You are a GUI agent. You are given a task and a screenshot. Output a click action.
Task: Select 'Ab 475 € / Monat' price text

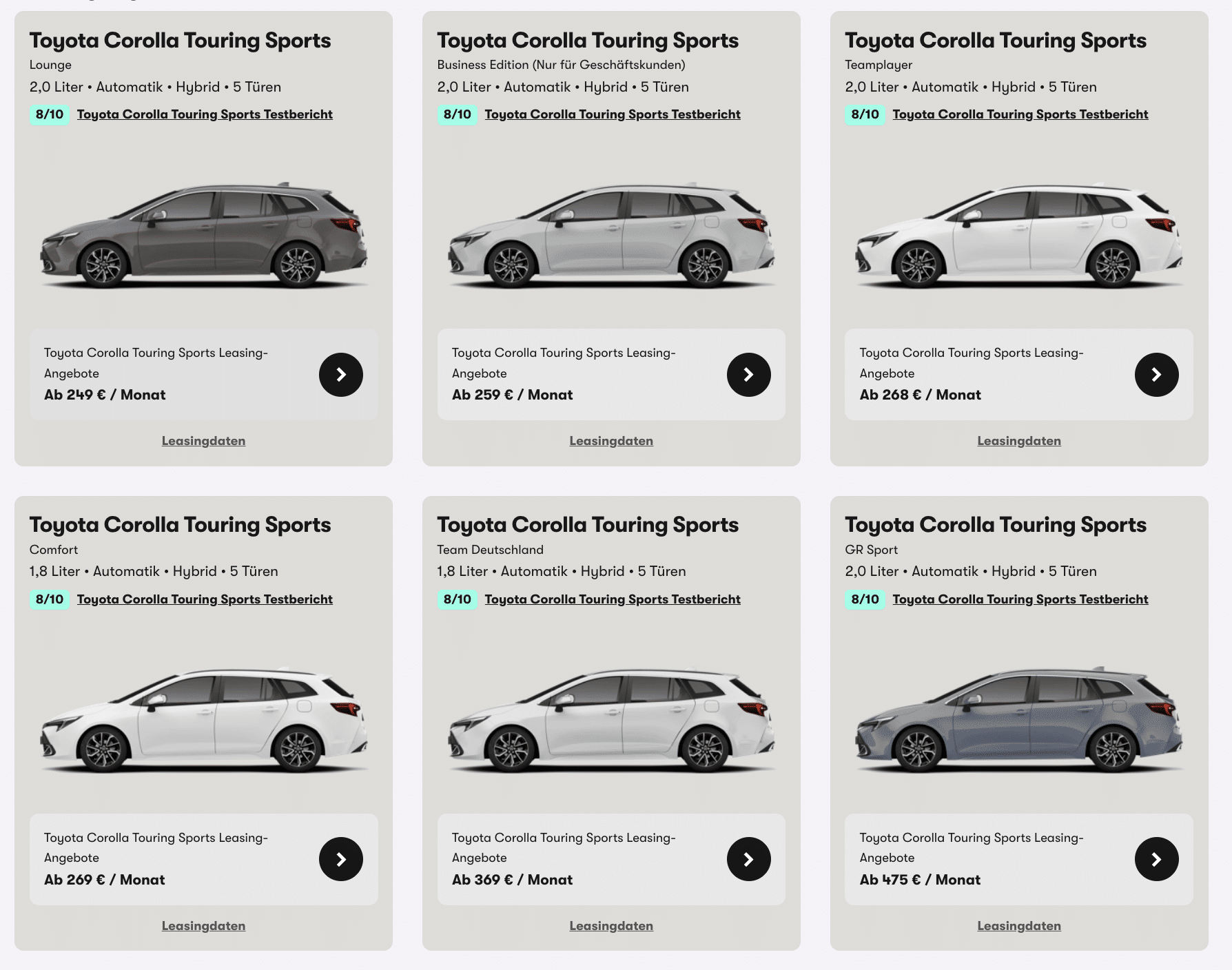point(921,880)
